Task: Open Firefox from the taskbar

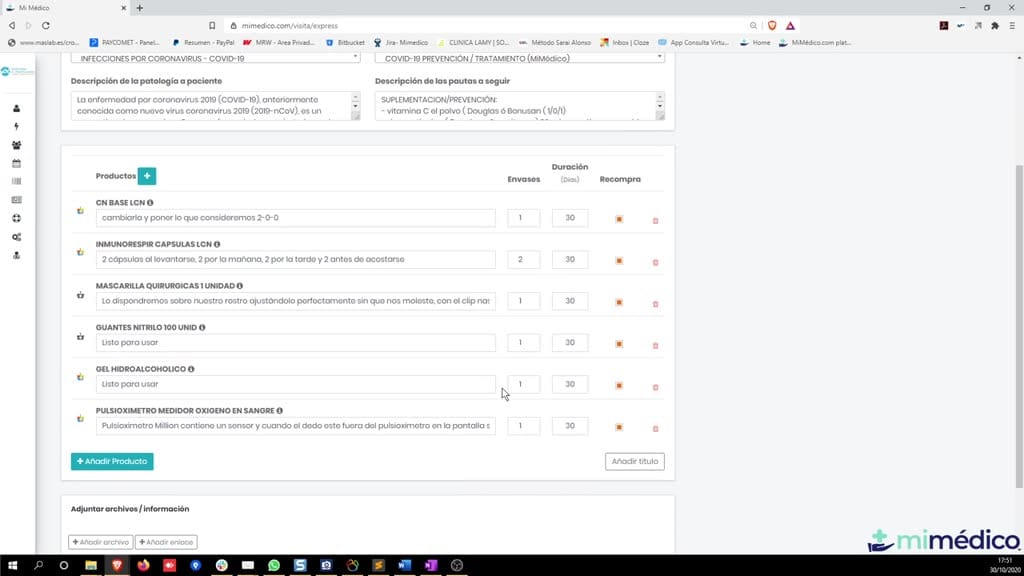Action: click(x=143, y=566)
